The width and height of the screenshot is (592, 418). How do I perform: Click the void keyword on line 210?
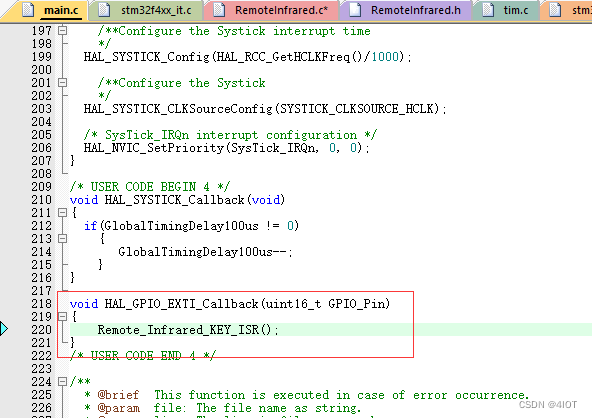84,200
